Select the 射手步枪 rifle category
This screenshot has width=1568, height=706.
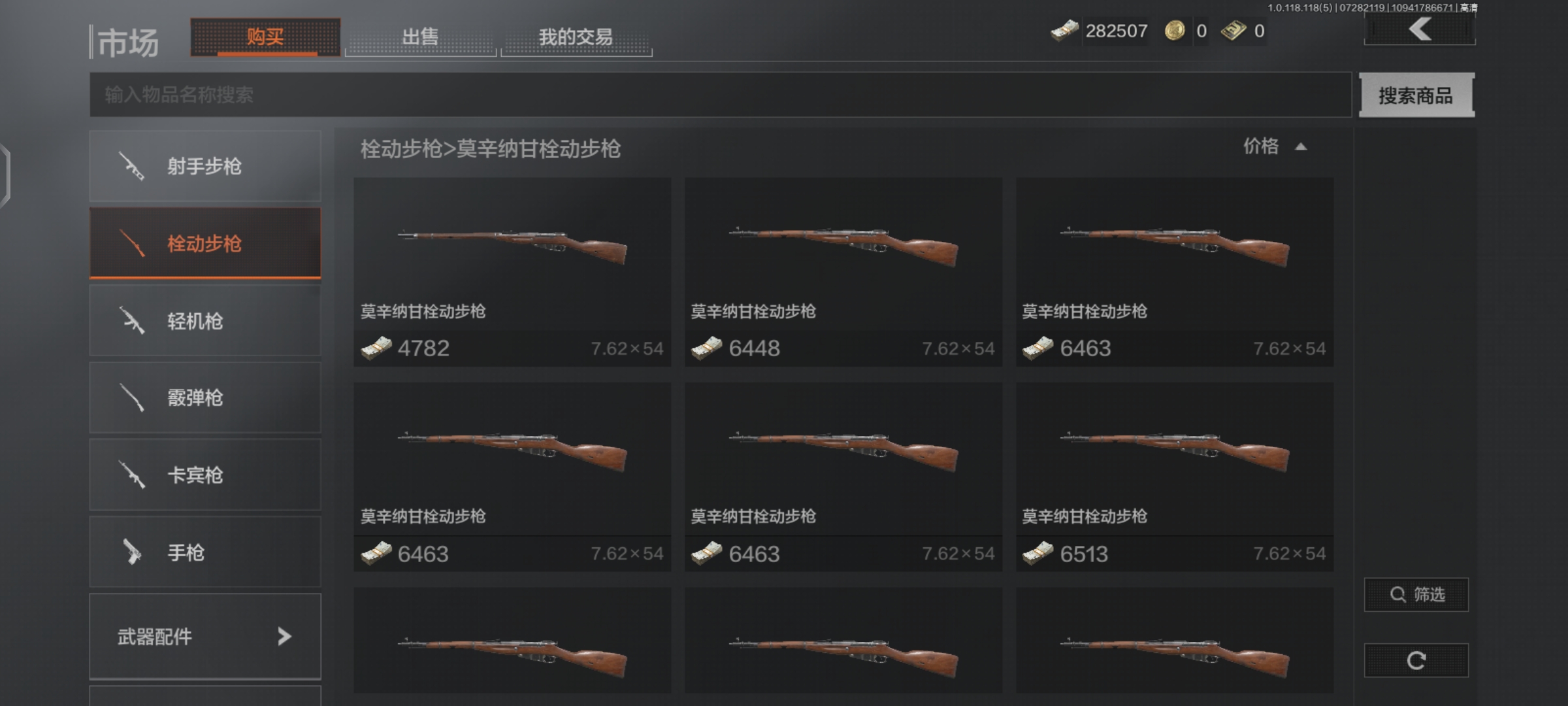(205, 166)
